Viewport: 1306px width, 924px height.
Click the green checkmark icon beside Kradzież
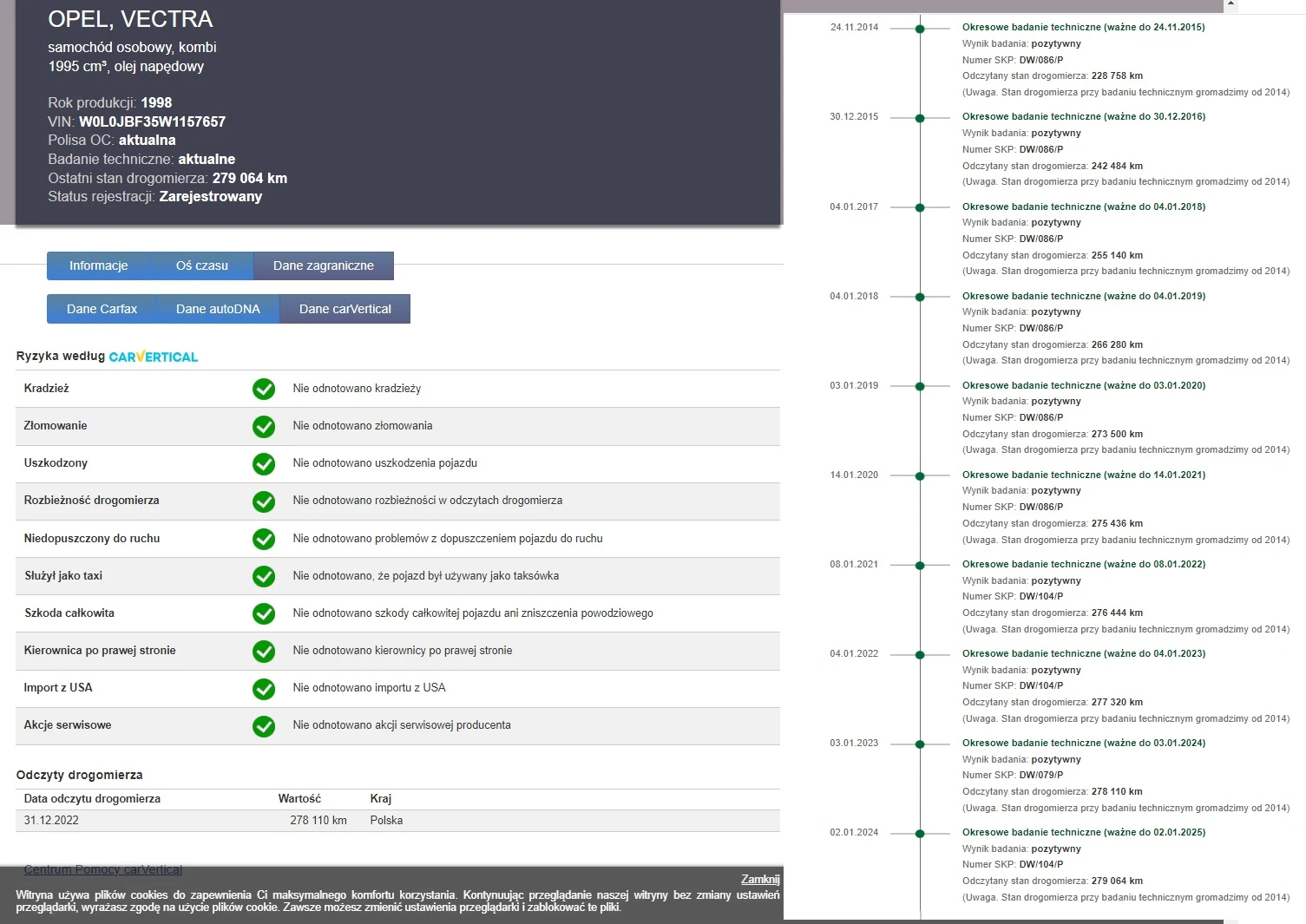tap(264, 389)
